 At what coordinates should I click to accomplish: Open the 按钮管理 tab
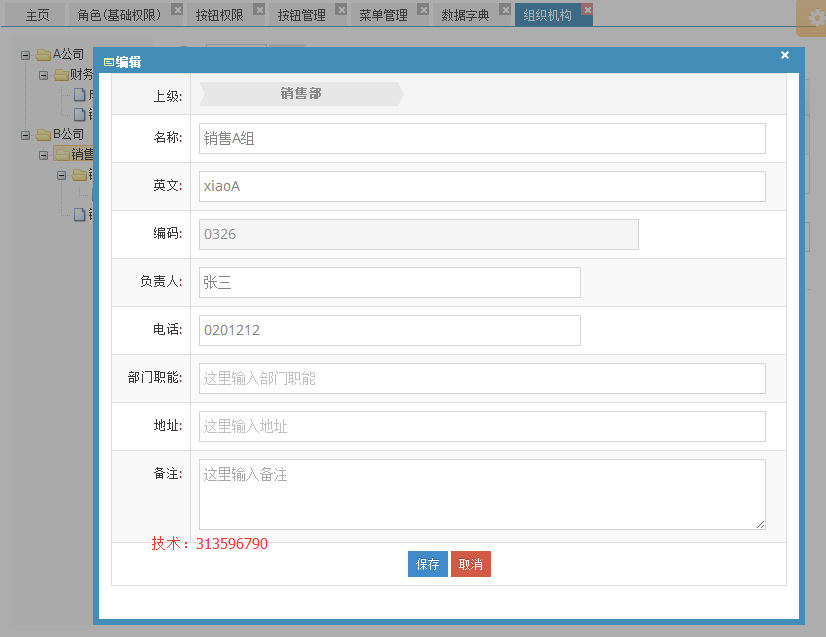301,15
